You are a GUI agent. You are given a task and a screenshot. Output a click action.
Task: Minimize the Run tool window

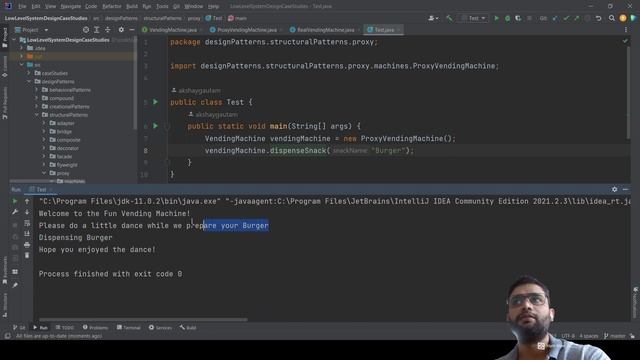[x=625, y=189]
